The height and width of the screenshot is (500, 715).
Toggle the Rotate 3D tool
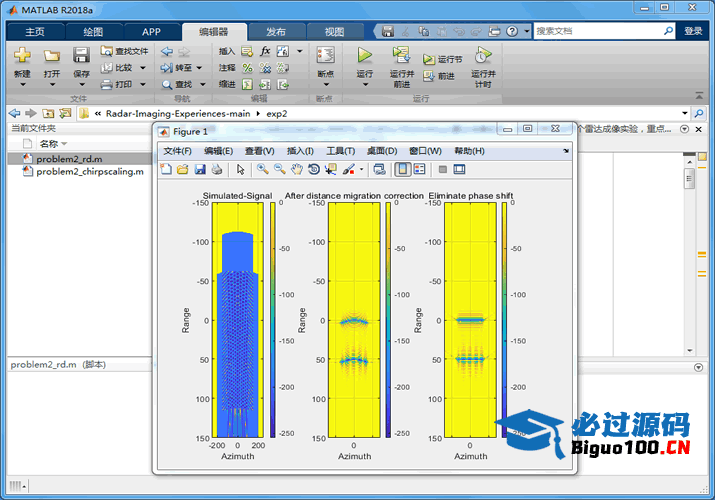314,170
